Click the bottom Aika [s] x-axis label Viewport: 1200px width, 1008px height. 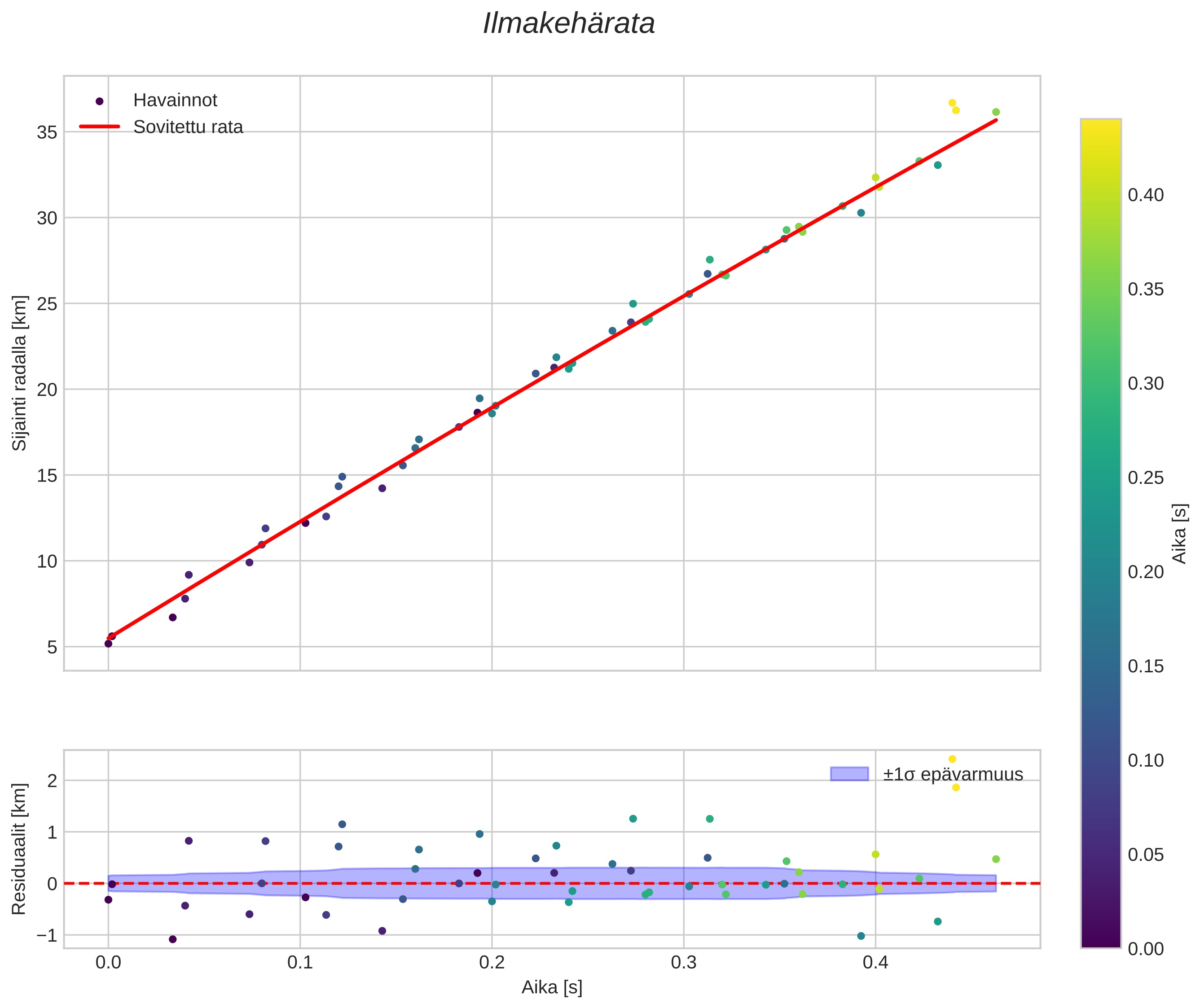click(x=551, y=987)
